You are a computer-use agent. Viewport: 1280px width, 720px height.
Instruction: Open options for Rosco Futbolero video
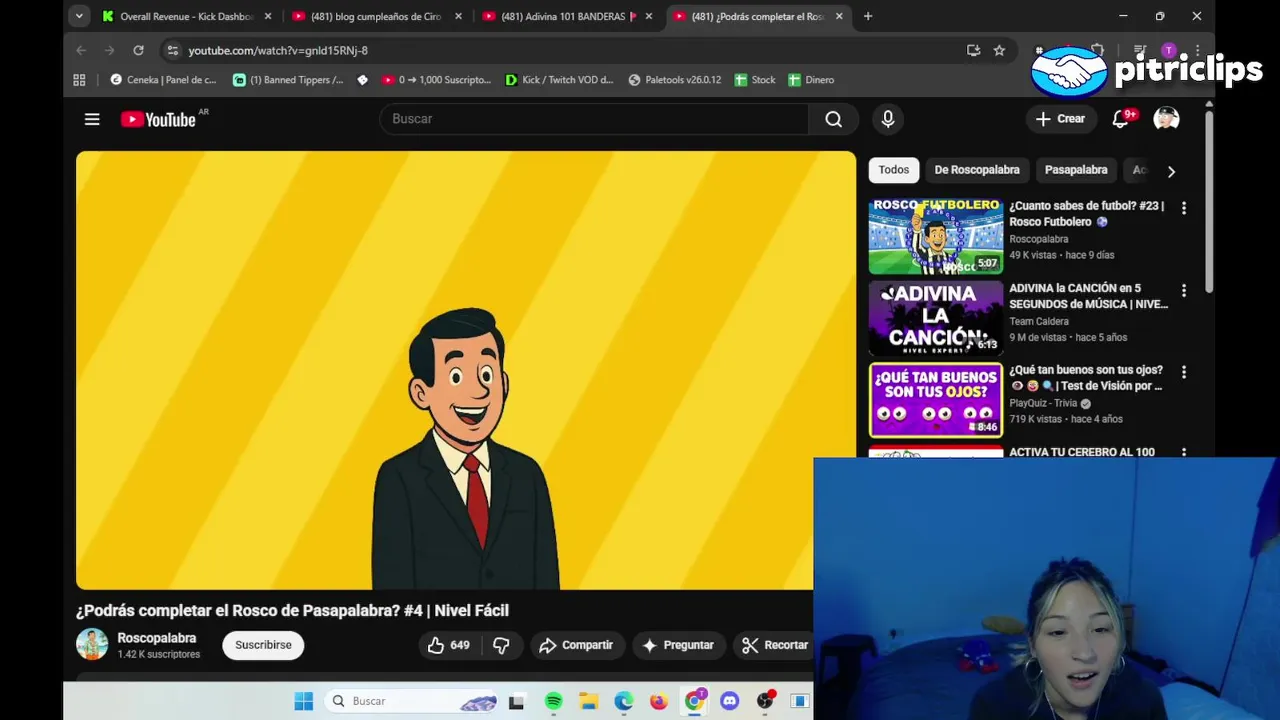(x=1184, y=208)
